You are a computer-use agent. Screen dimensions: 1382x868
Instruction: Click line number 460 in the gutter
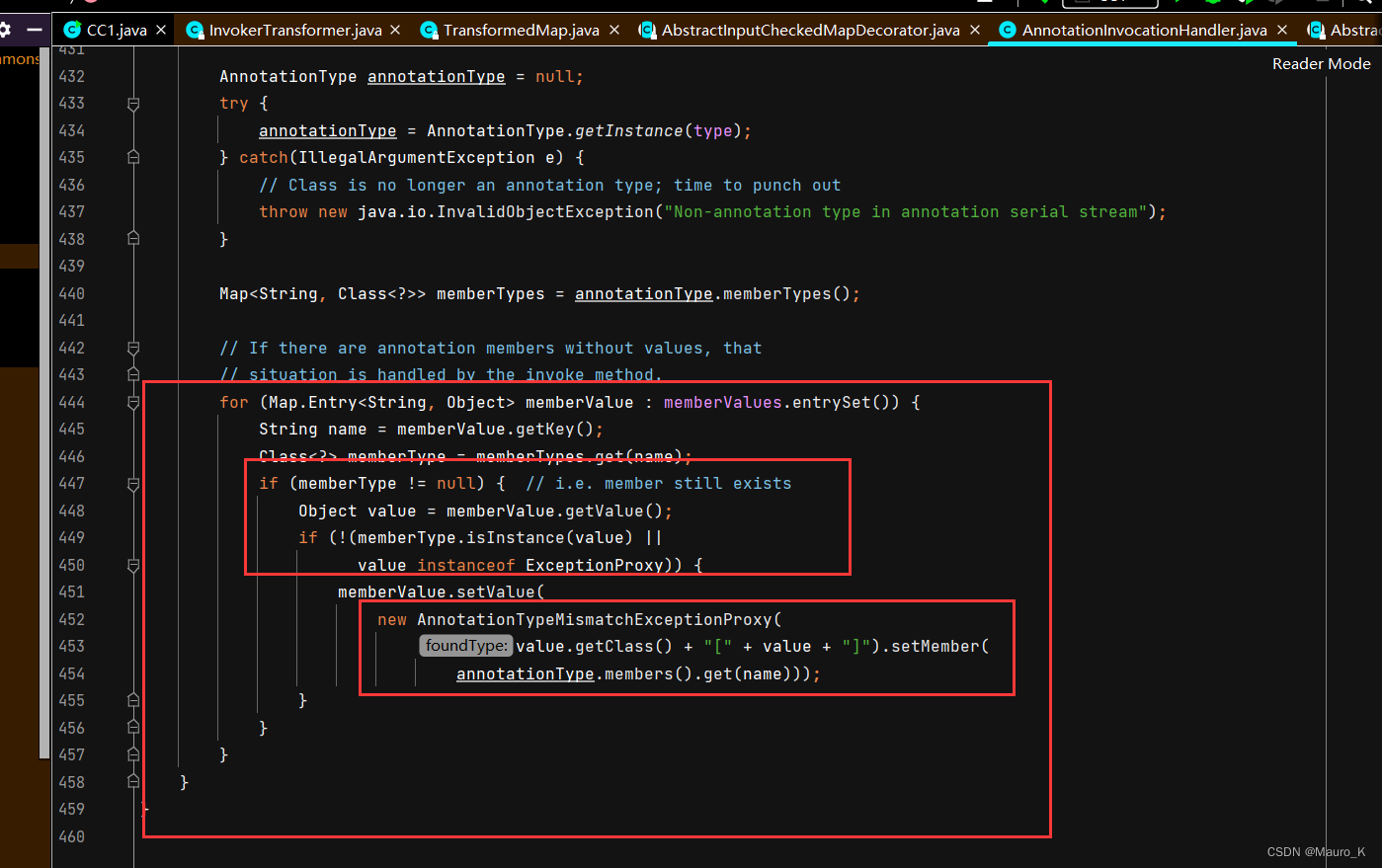pyautogui.click(x=72, y=836)
